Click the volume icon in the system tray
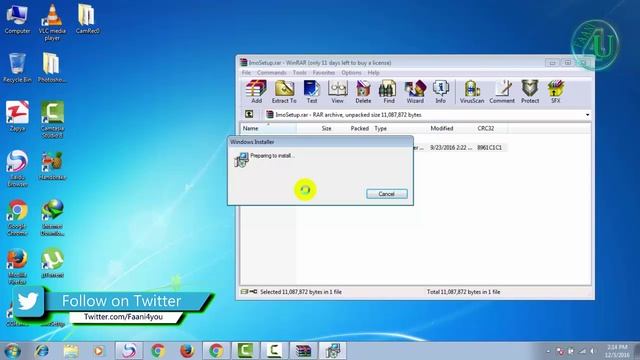 pyautogui.click(x=592, y=351)
